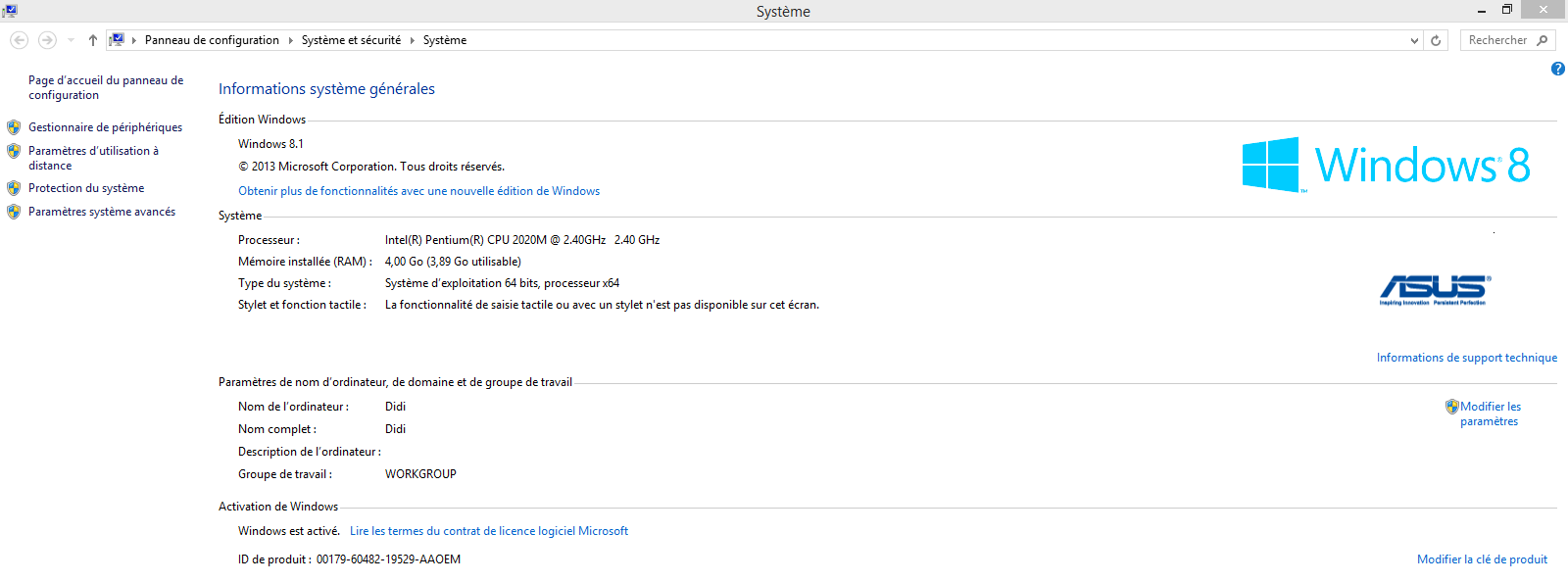Click the Mémoire installée (RAM) label
Screen dimensions: 1568x583
(306, 262)
